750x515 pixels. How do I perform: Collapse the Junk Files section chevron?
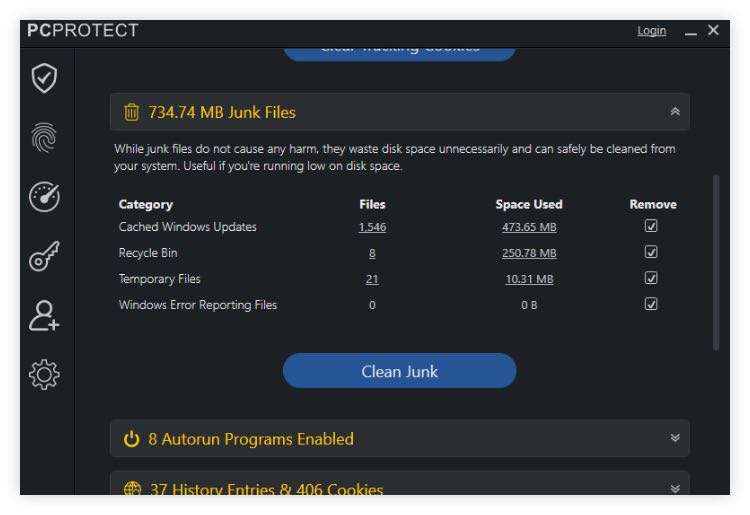(x=675, y=111)
